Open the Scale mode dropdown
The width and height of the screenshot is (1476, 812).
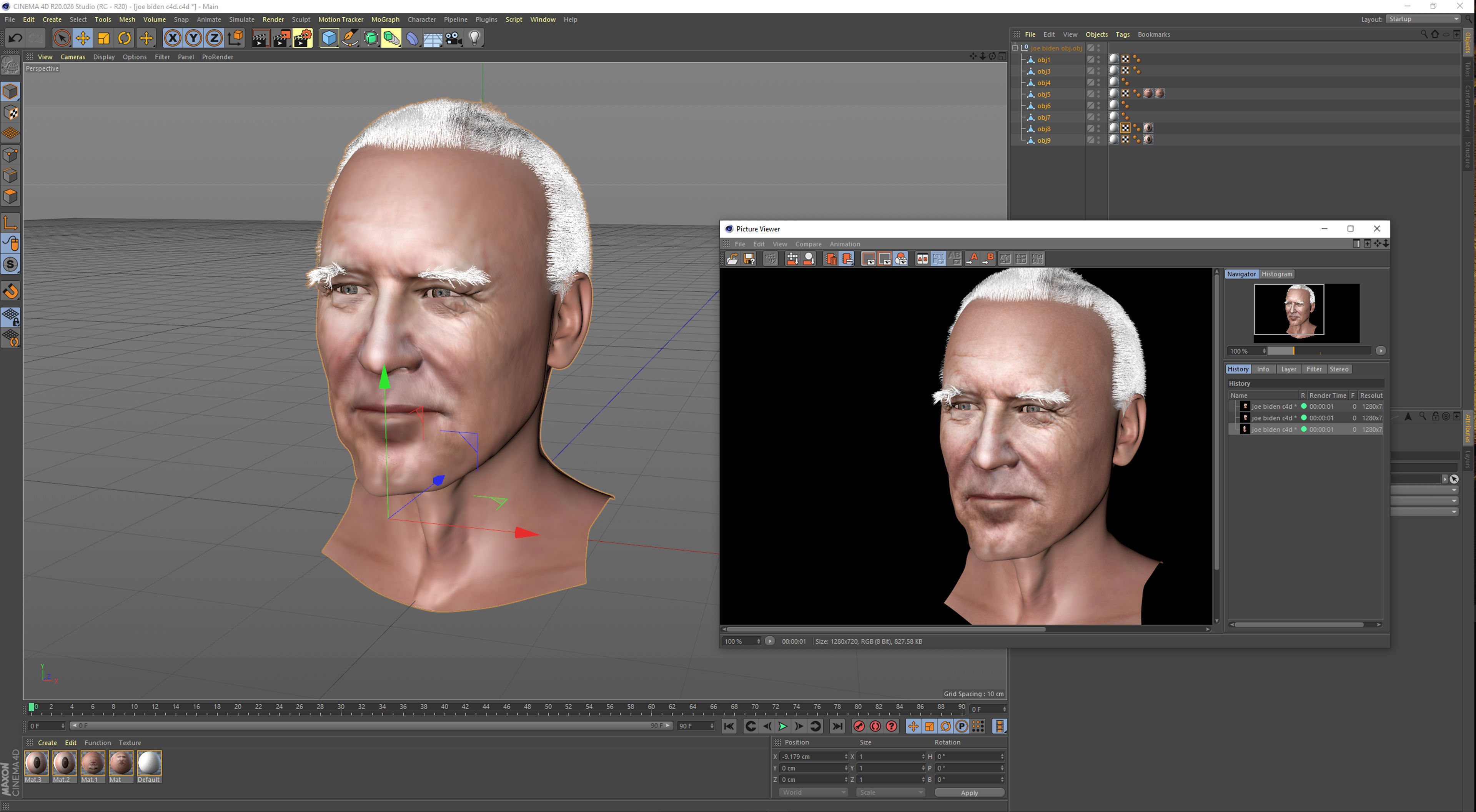click(890, 792)
